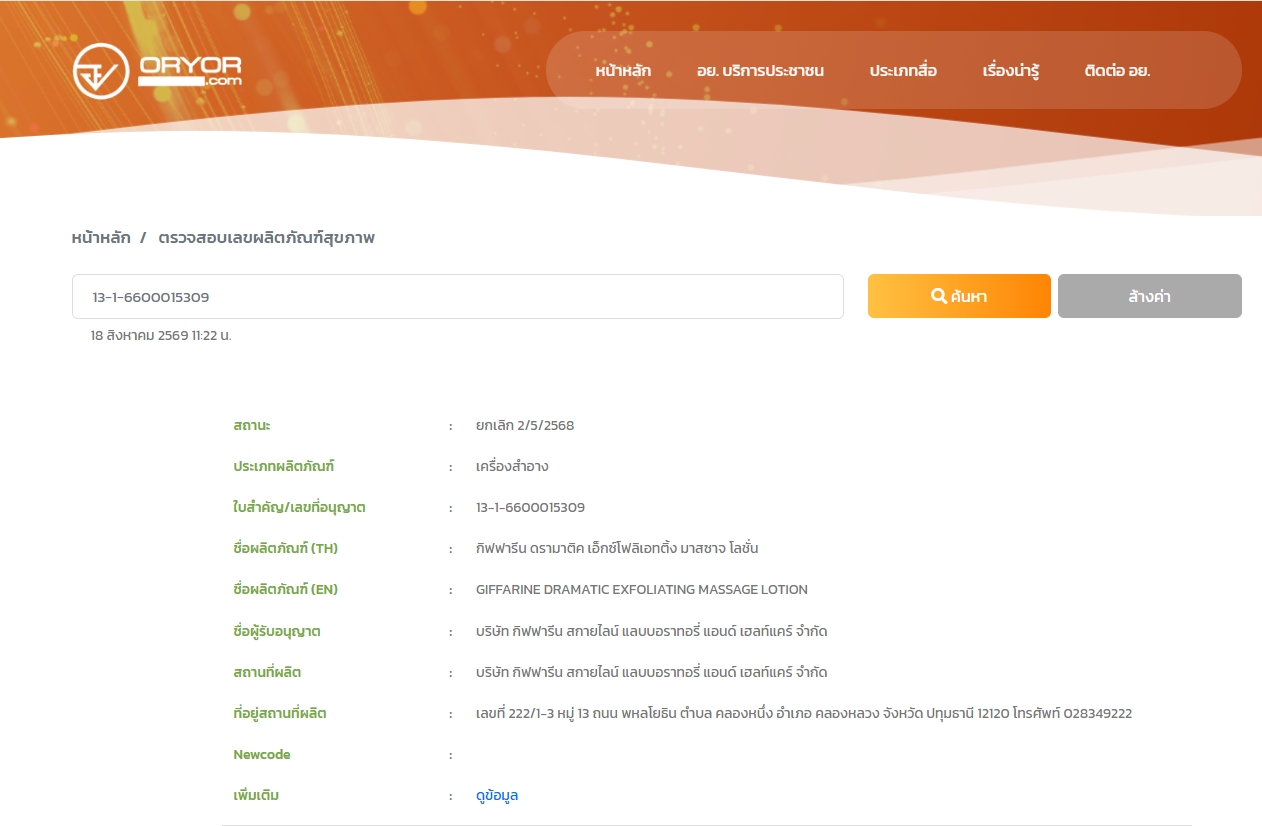Open the อย. บริการประชาชน menu
Viewport: 1262px width, 826px height.
coord(760,71)
